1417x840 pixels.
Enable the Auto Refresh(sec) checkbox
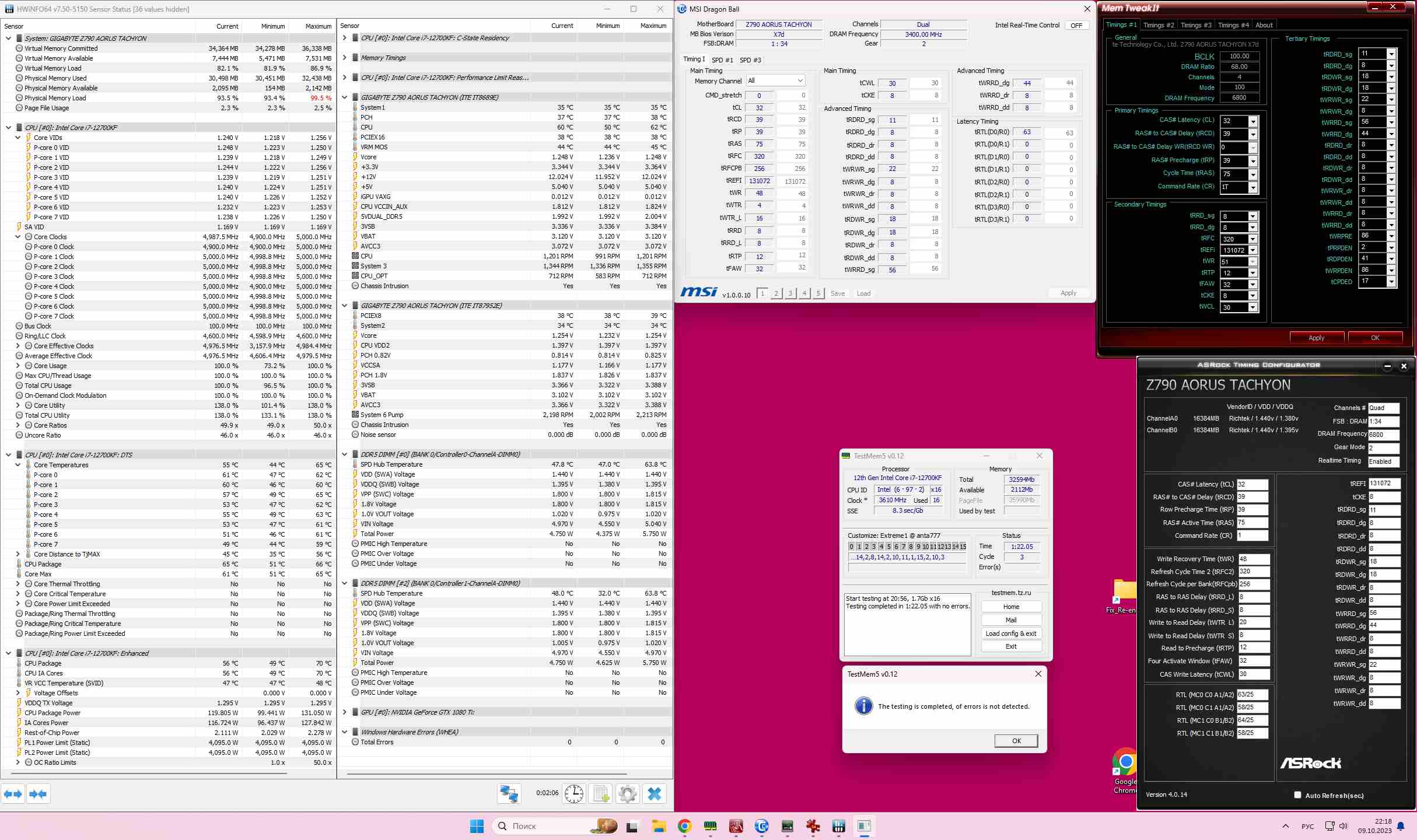1297,795
